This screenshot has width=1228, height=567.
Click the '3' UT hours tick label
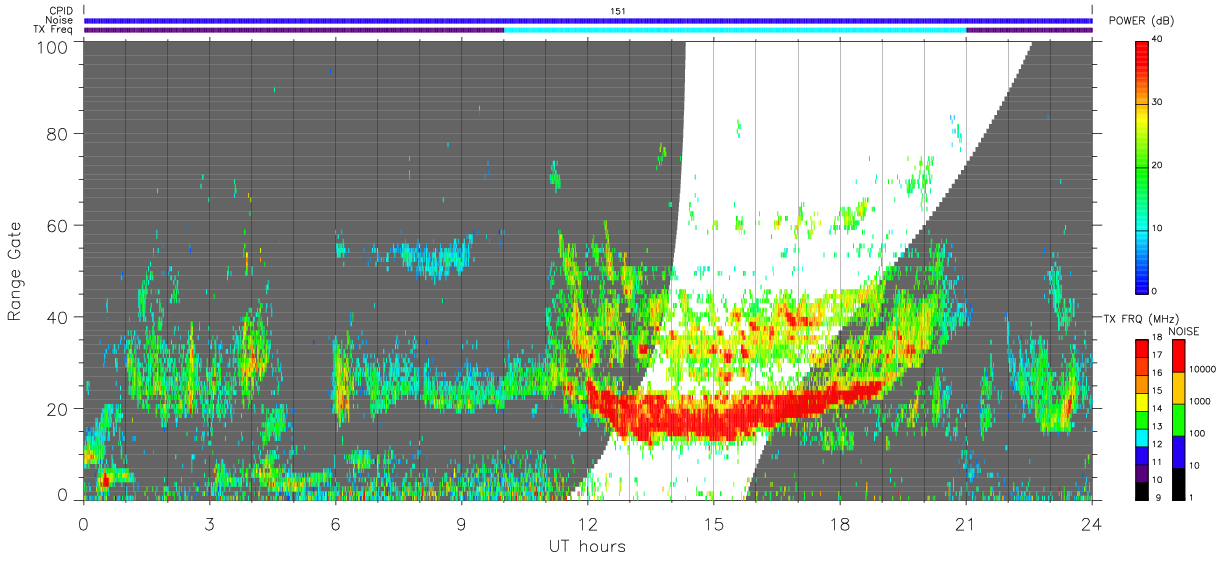coord(210,524)
